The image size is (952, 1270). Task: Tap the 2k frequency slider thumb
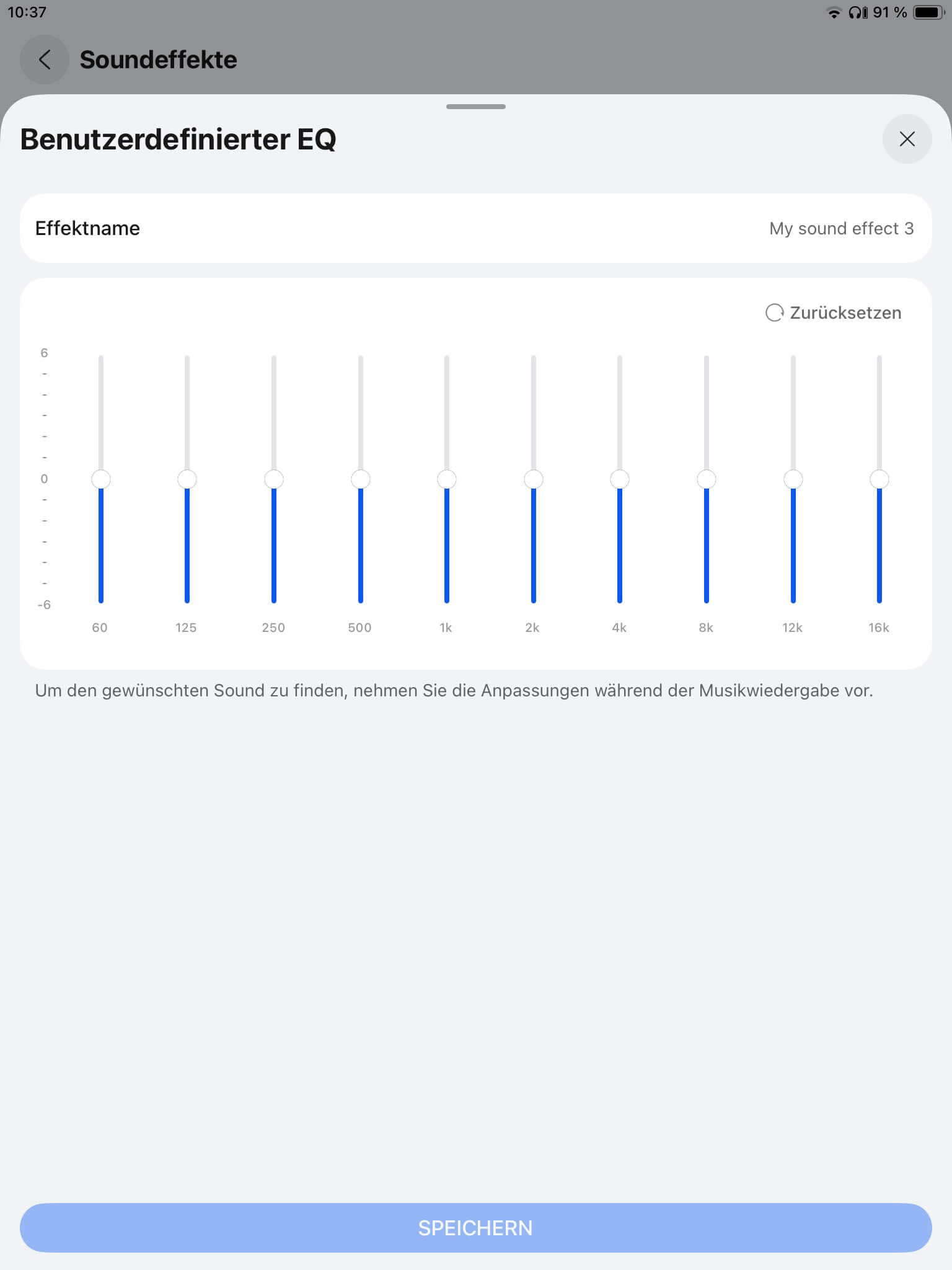pyautogui.click(x=533, y=479)
